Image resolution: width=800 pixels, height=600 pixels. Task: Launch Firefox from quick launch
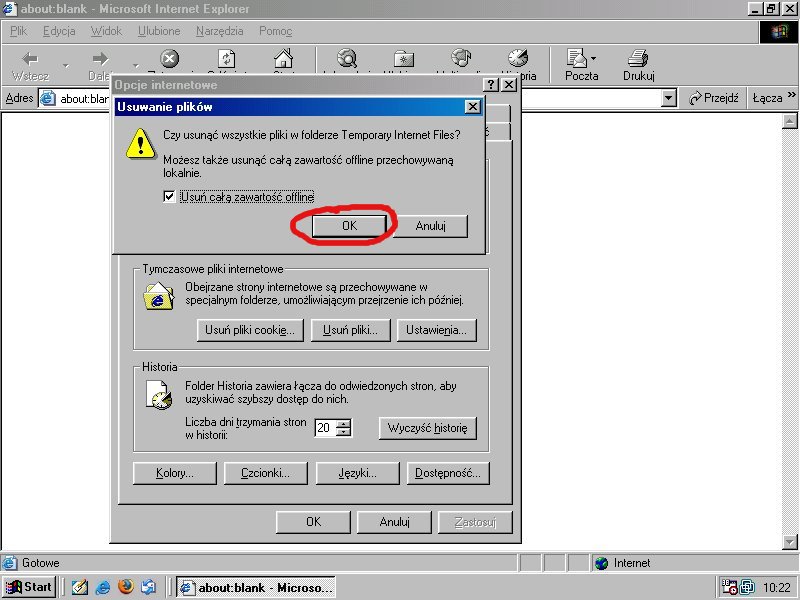pos(126,587)
